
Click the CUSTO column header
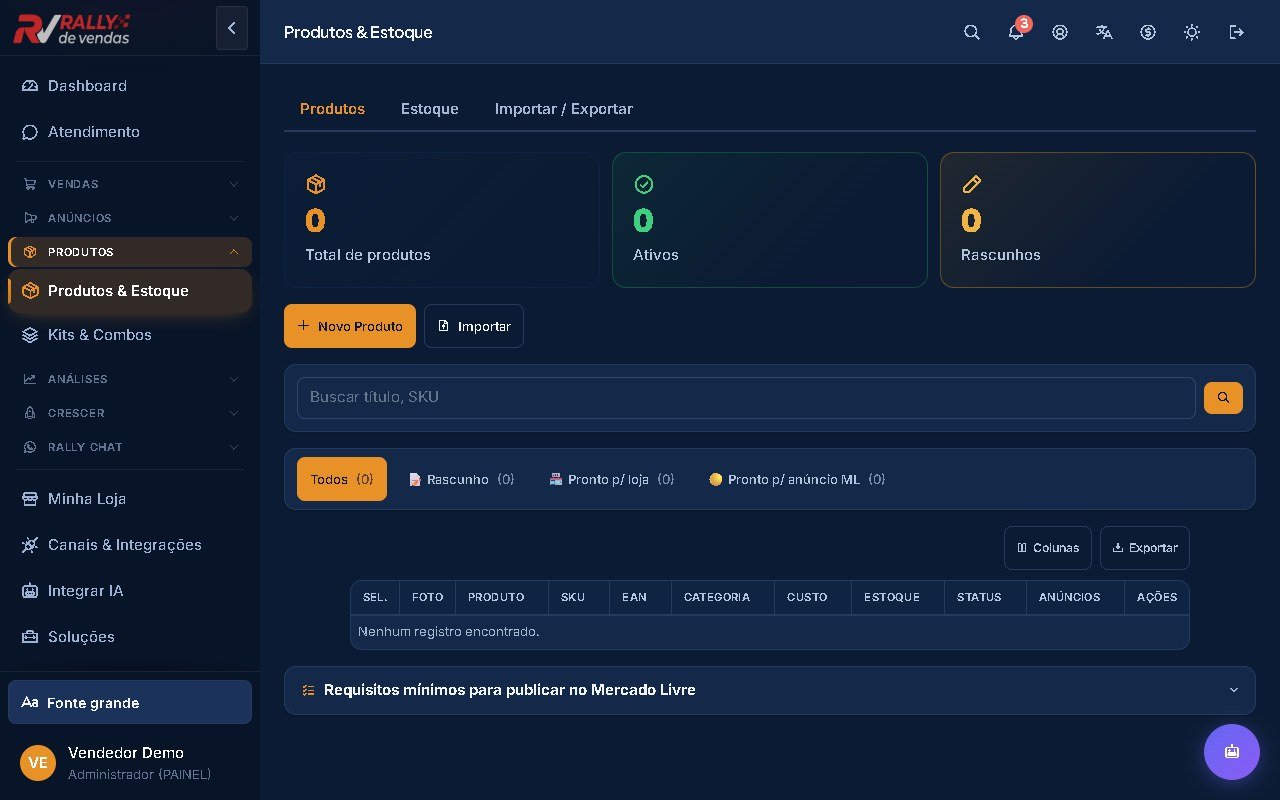click(x=813, y=597)
